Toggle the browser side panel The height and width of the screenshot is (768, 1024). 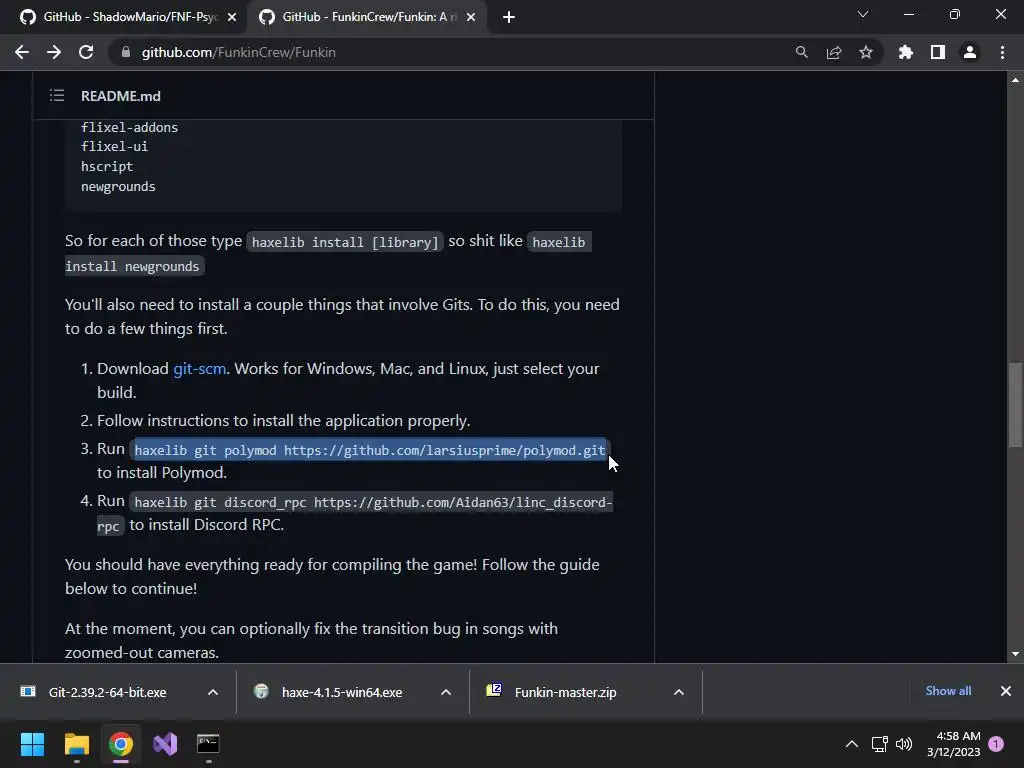tap(938, 52)
